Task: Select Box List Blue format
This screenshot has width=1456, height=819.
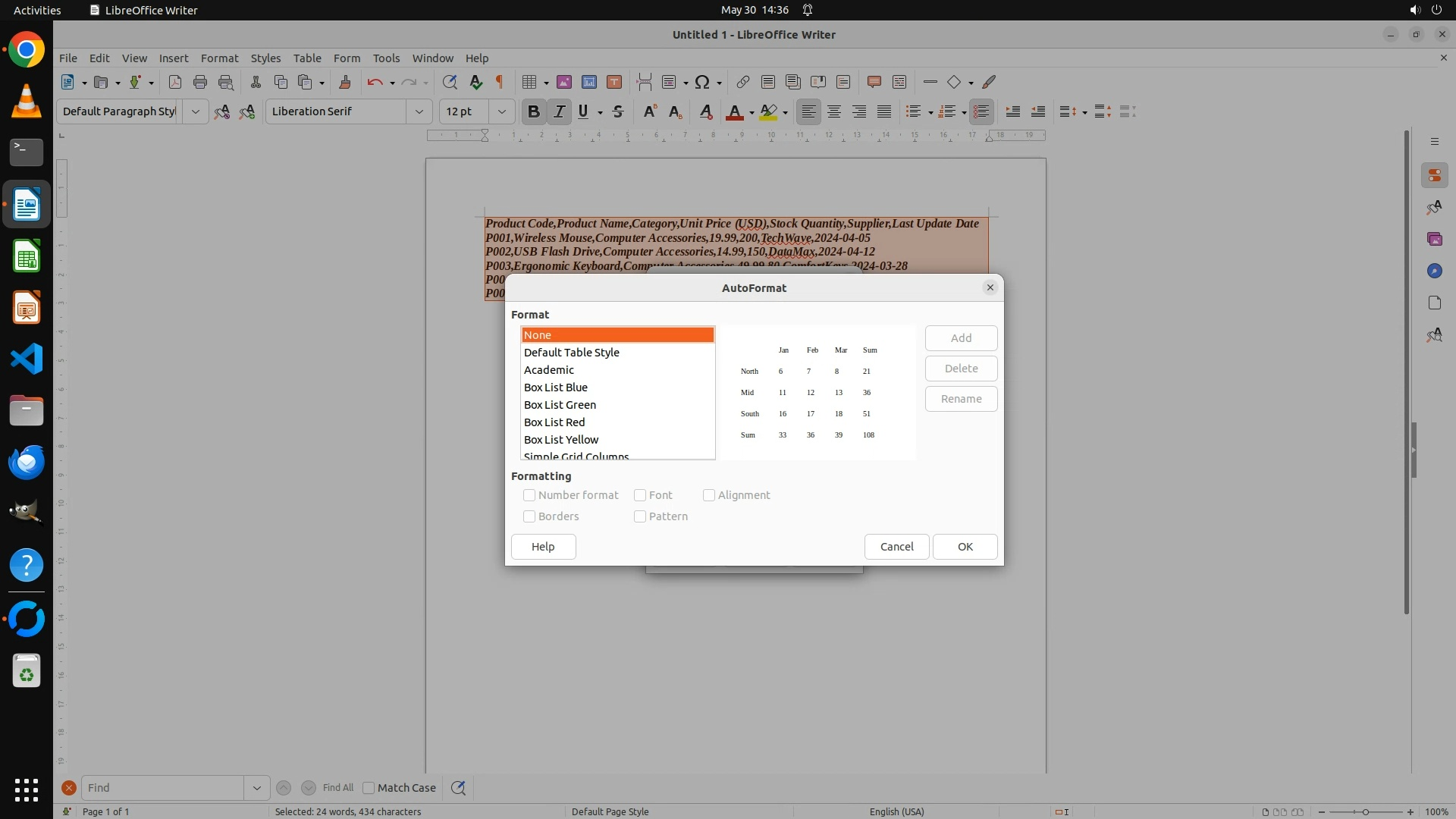Action: coord(556,388)
